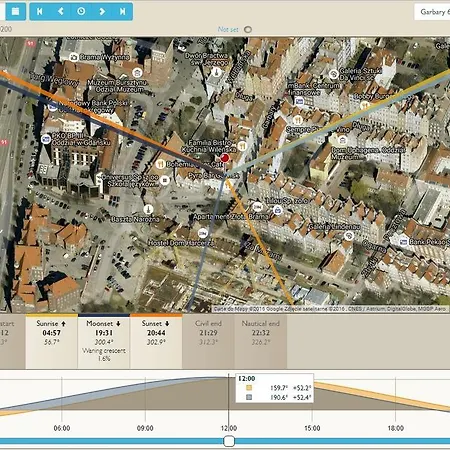Select the Sunset 20:44 event panel

(156, 341)
